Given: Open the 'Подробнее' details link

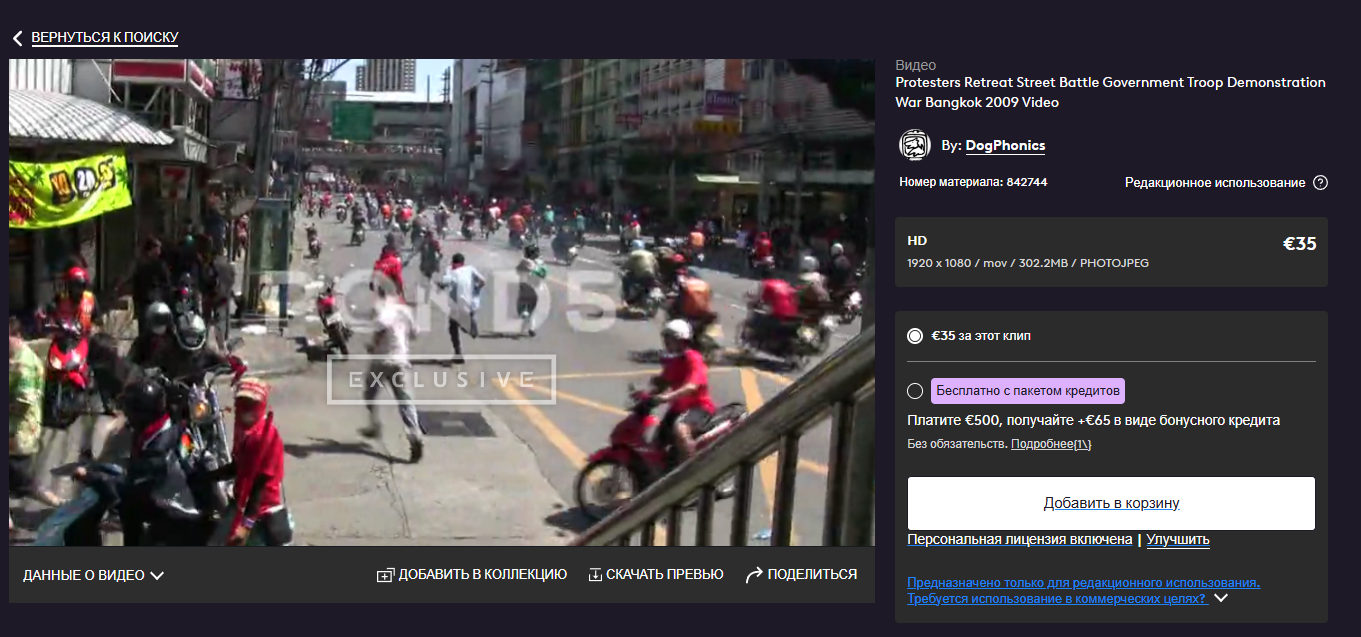Looking at the screenshot, I should (x=1051, y=444).
